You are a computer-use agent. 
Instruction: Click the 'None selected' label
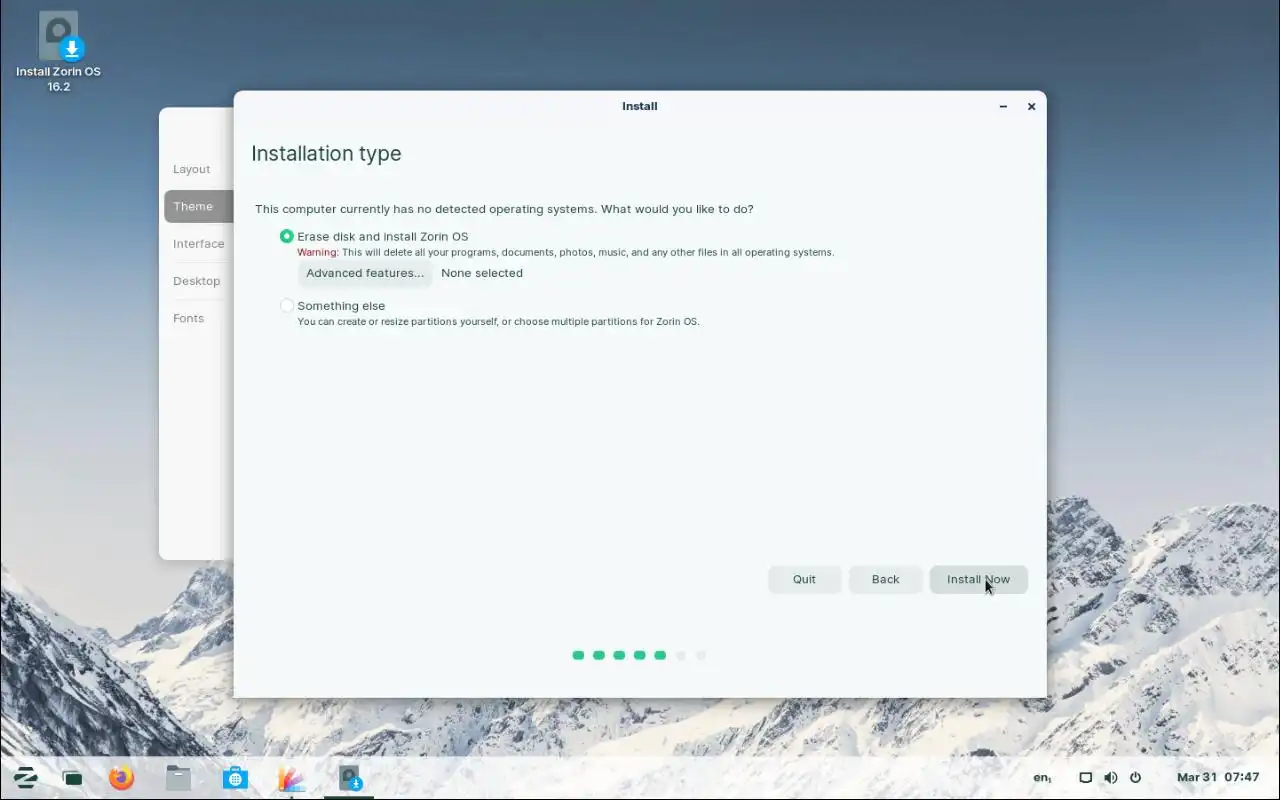pos(482,273)
